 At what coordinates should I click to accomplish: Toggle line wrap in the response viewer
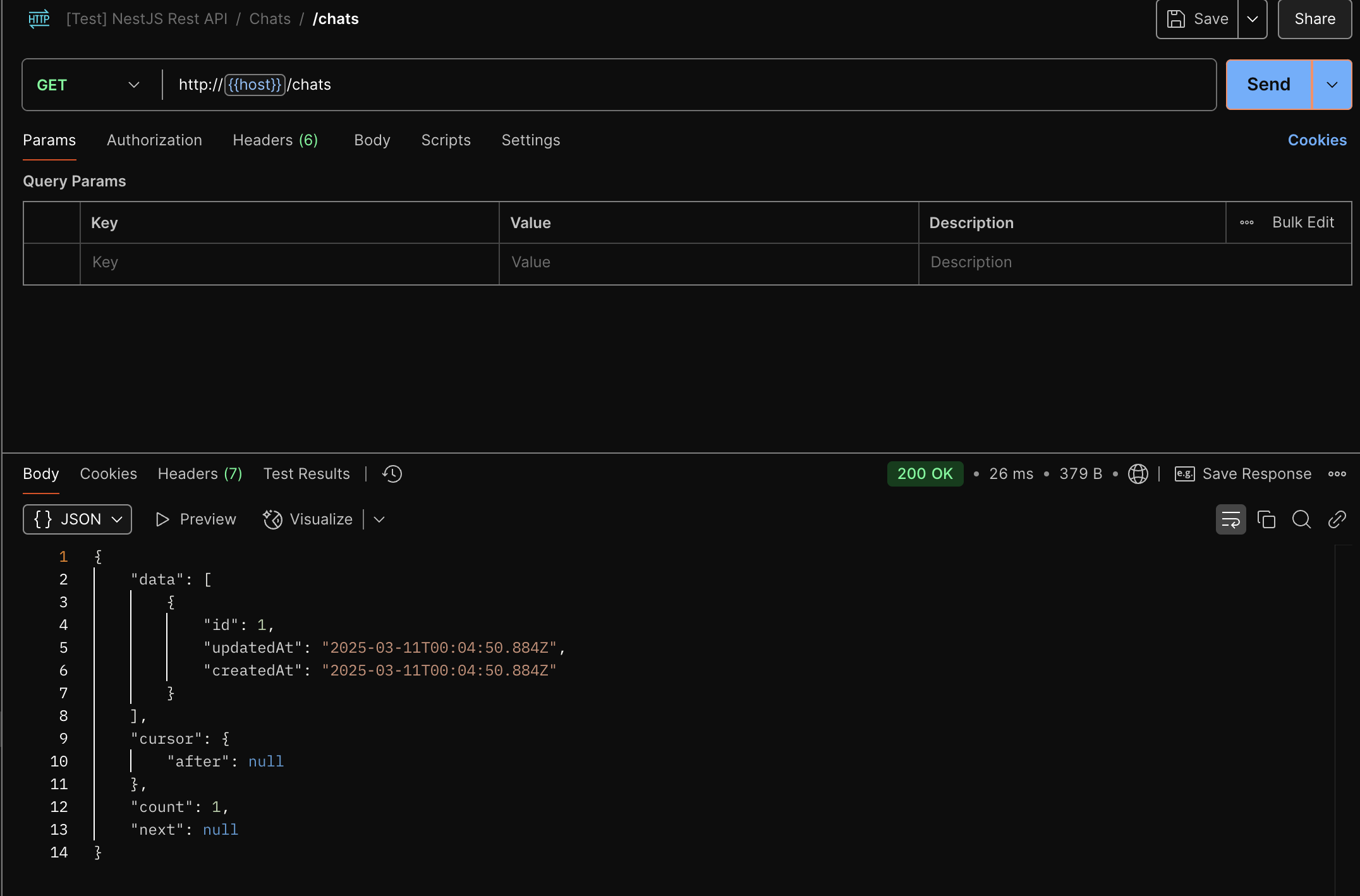(x=1230, y=519)
